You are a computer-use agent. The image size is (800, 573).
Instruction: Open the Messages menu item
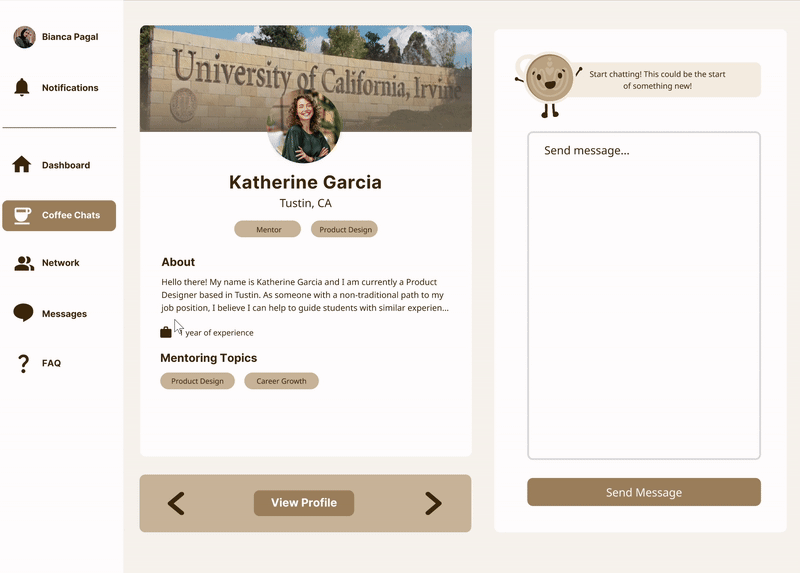pyautogui.click(x=59, y=313)
